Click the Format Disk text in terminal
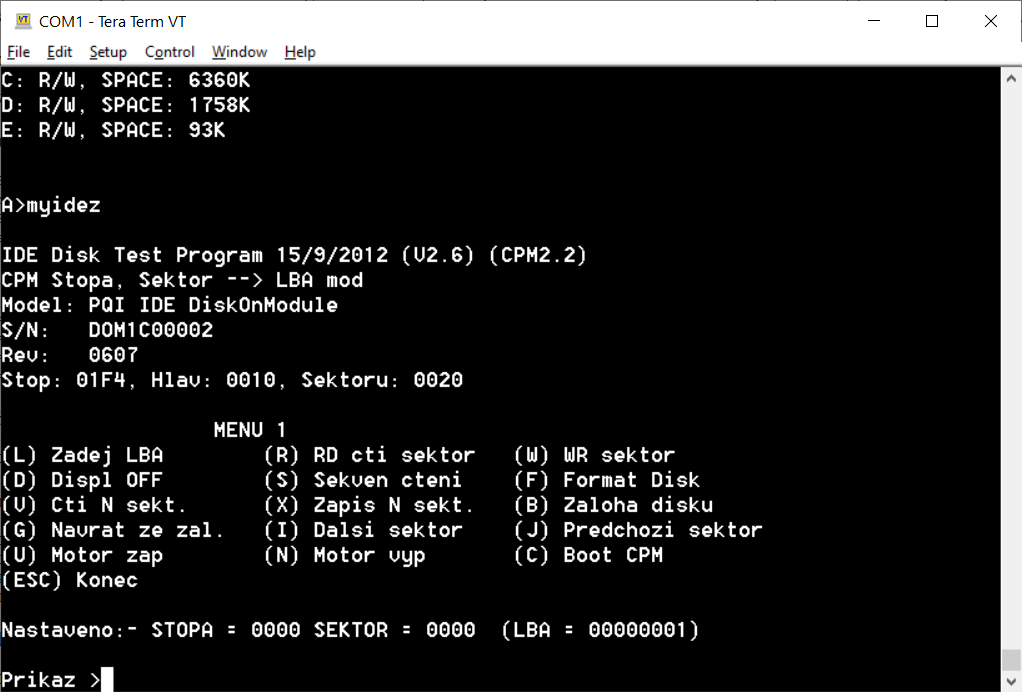 [630, 480]
